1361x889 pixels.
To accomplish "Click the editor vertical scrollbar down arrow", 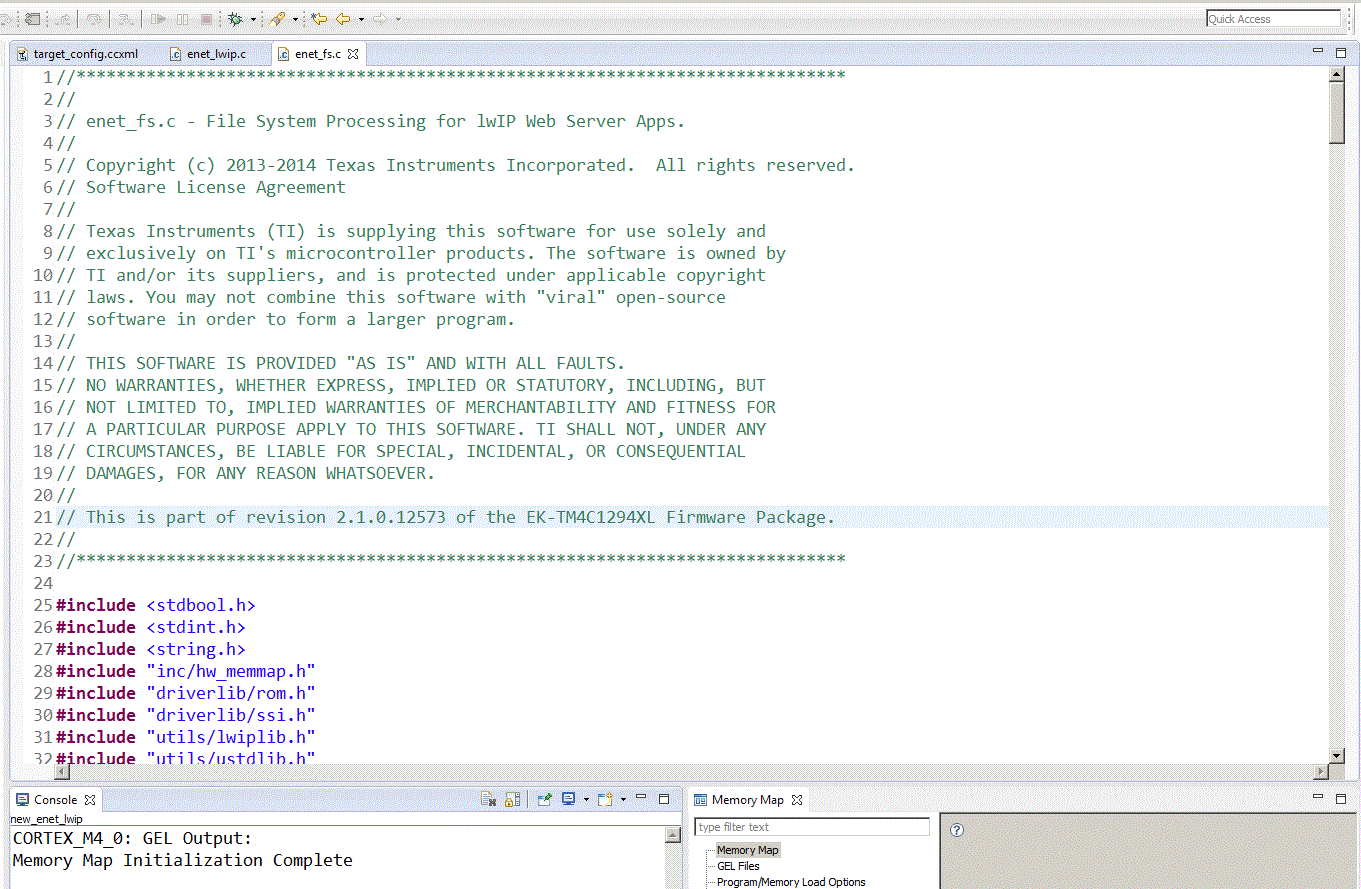I will pyautogui.click(x=1337, y=756).
